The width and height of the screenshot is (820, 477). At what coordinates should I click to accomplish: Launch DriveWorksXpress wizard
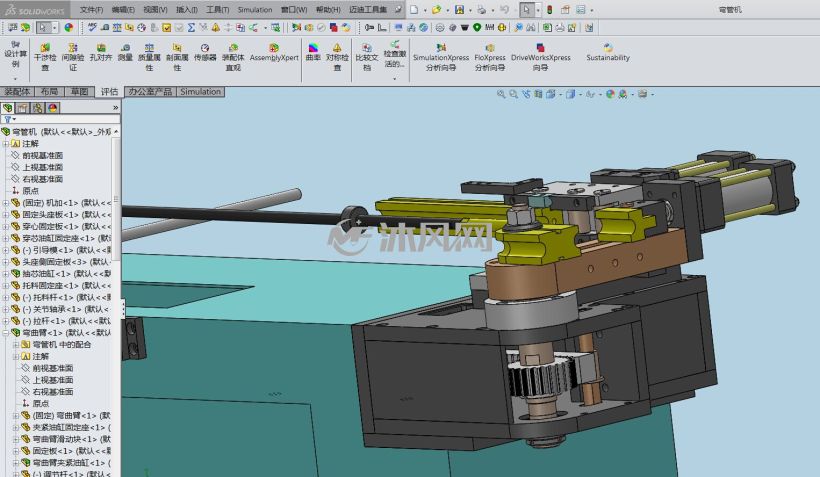click(541, 57)
